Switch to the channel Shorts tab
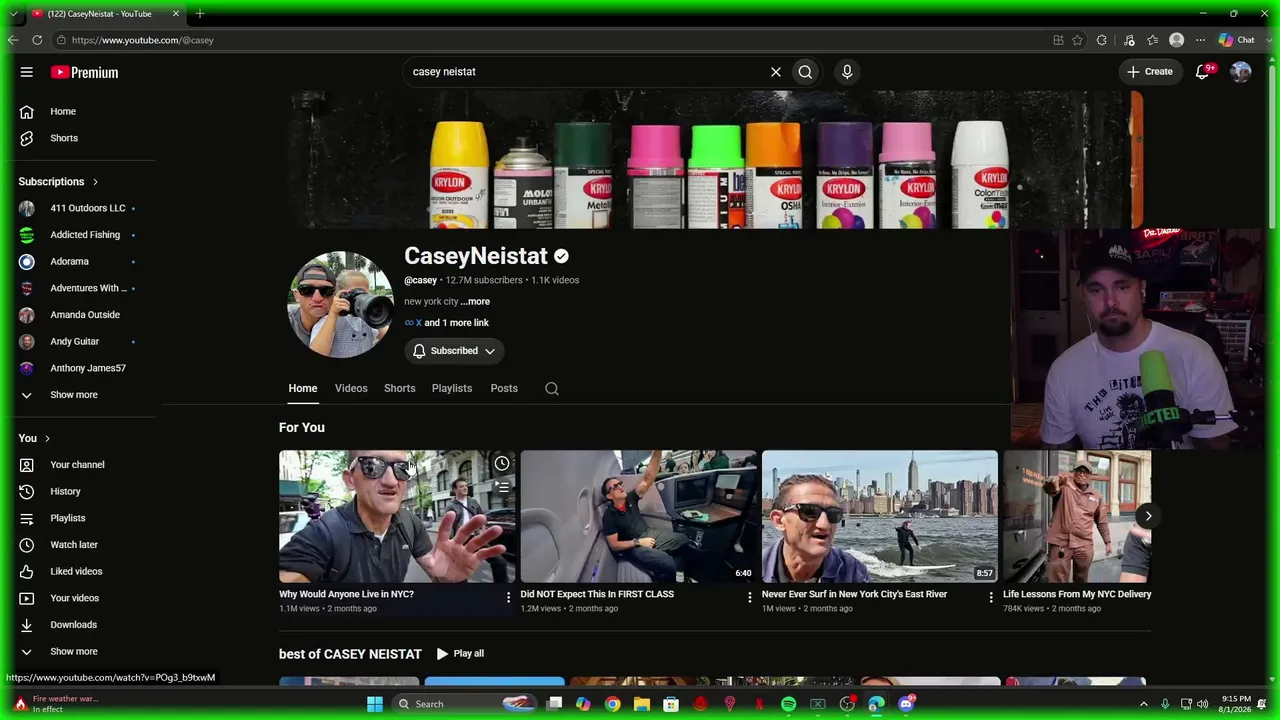This screenshot has height=720, width=1280. pyautogui.click(x=400, y=389)
